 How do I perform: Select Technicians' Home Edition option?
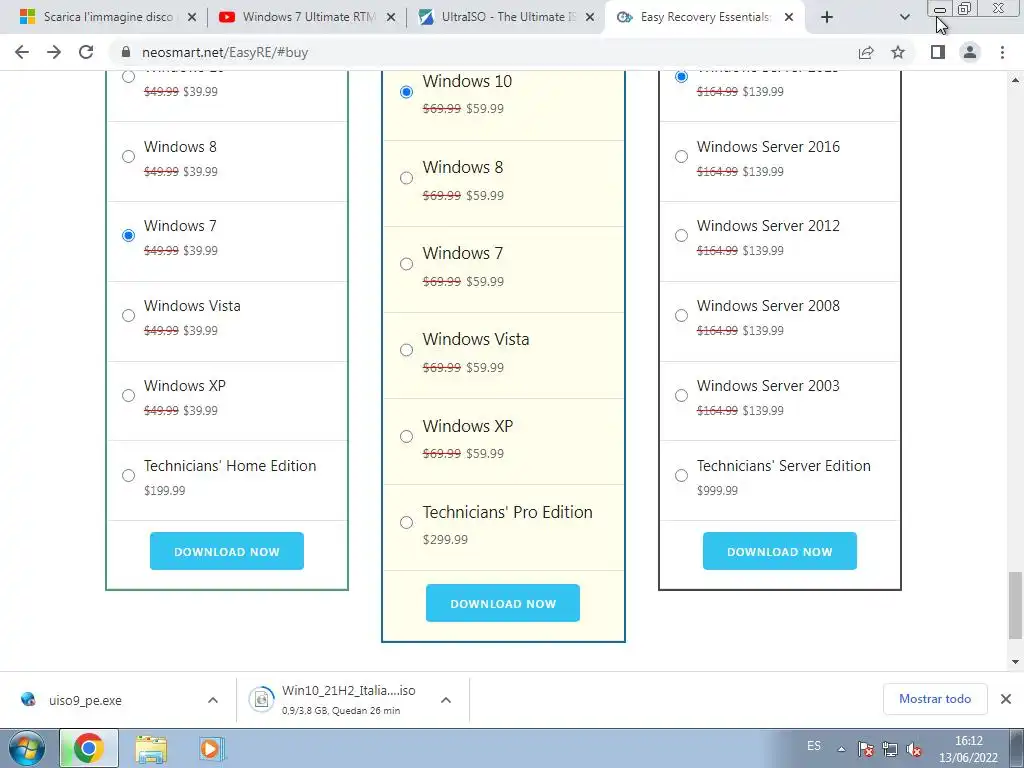pos(129,475)
